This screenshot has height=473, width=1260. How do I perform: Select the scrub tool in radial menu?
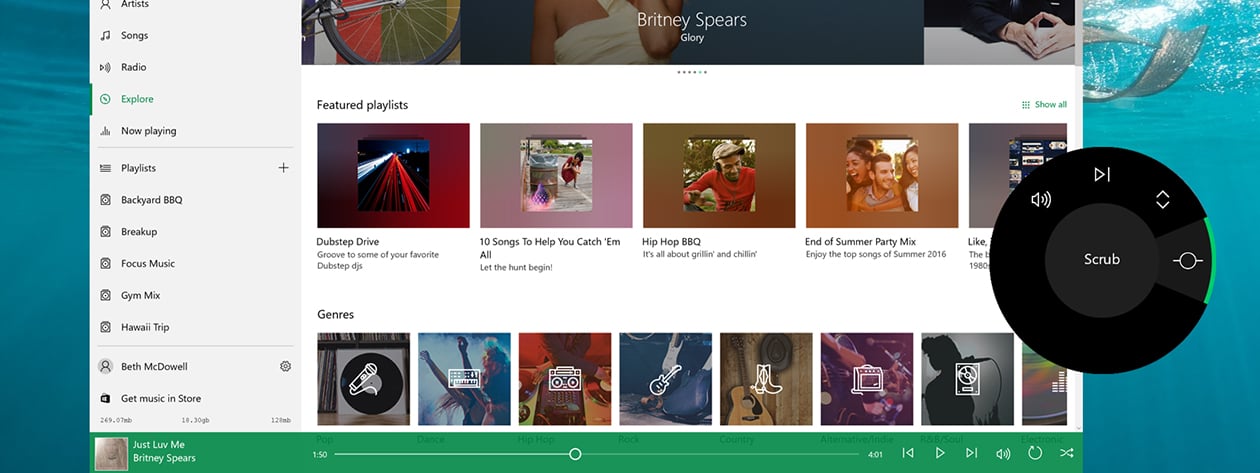pyautogui.click(x=1187, y=260)
